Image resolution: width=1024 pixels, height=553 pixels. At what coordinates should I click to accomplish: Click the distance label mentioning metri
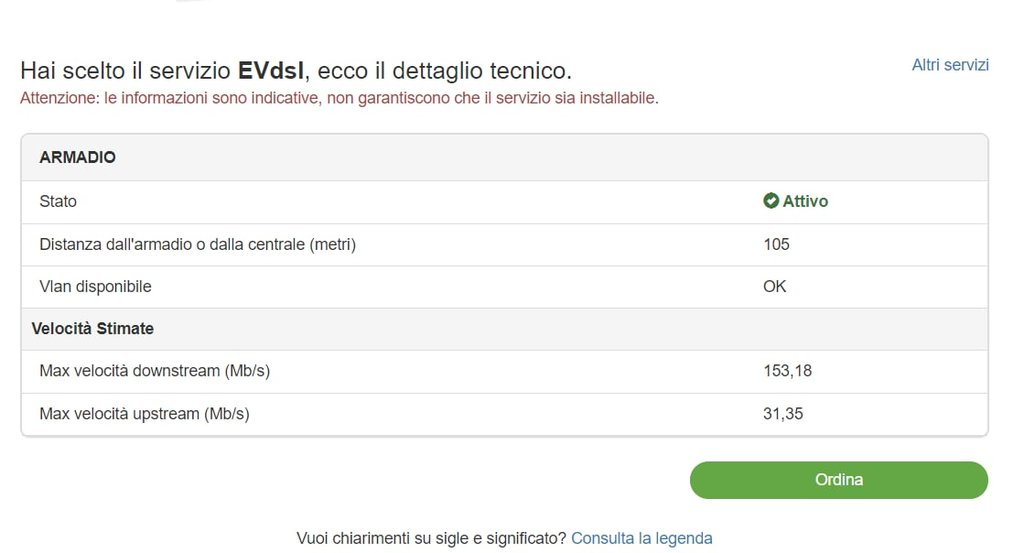tap(197, 244)
